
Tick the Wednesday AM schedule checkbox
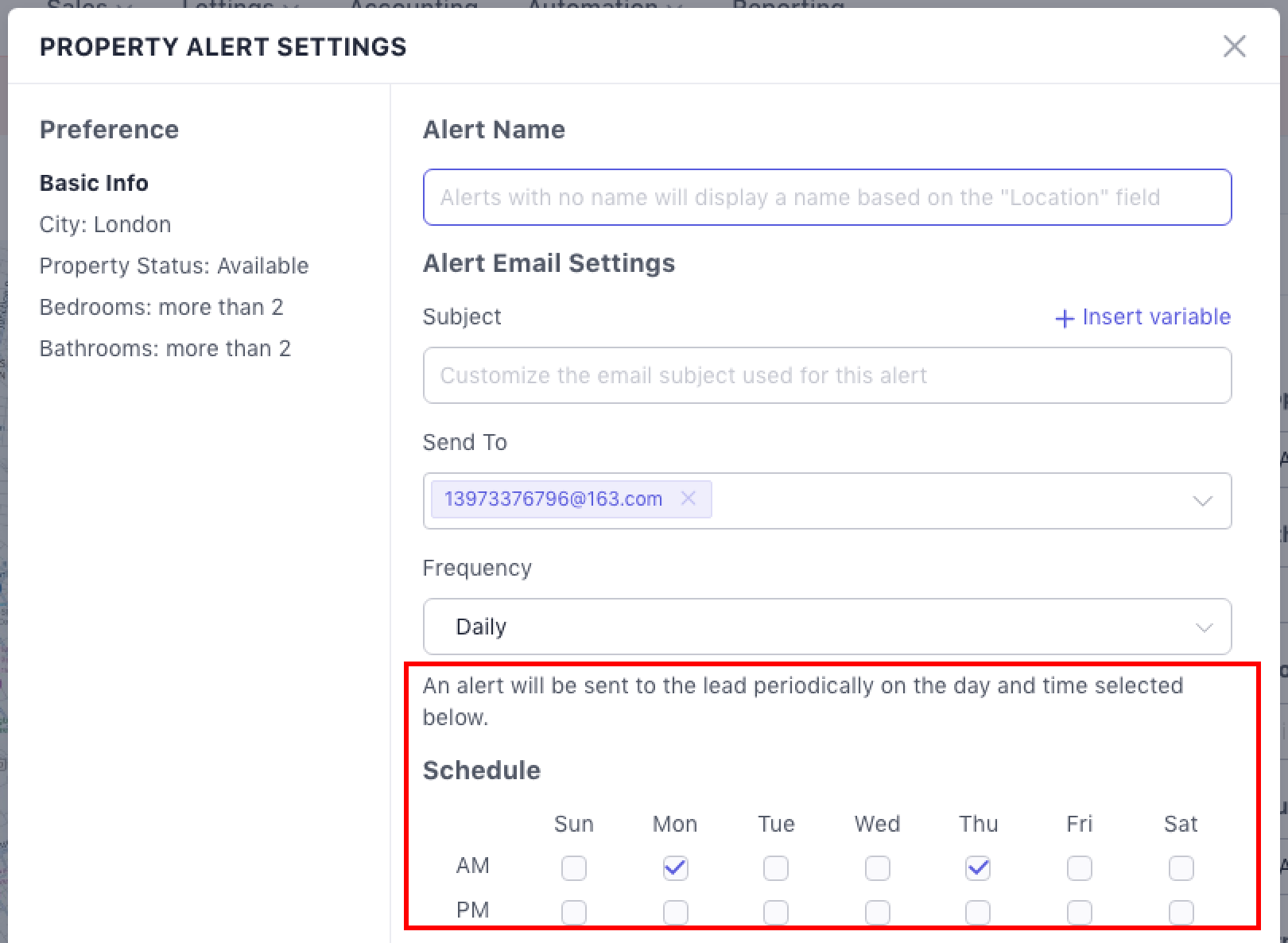[878, 867]
